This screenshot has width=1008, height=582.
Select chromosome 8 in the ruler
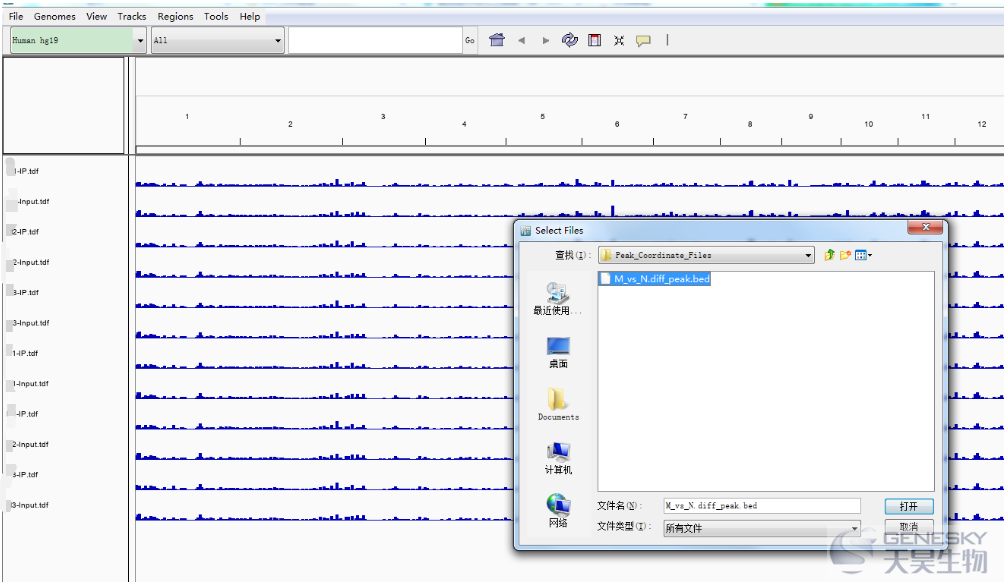[x=750, y=124]
